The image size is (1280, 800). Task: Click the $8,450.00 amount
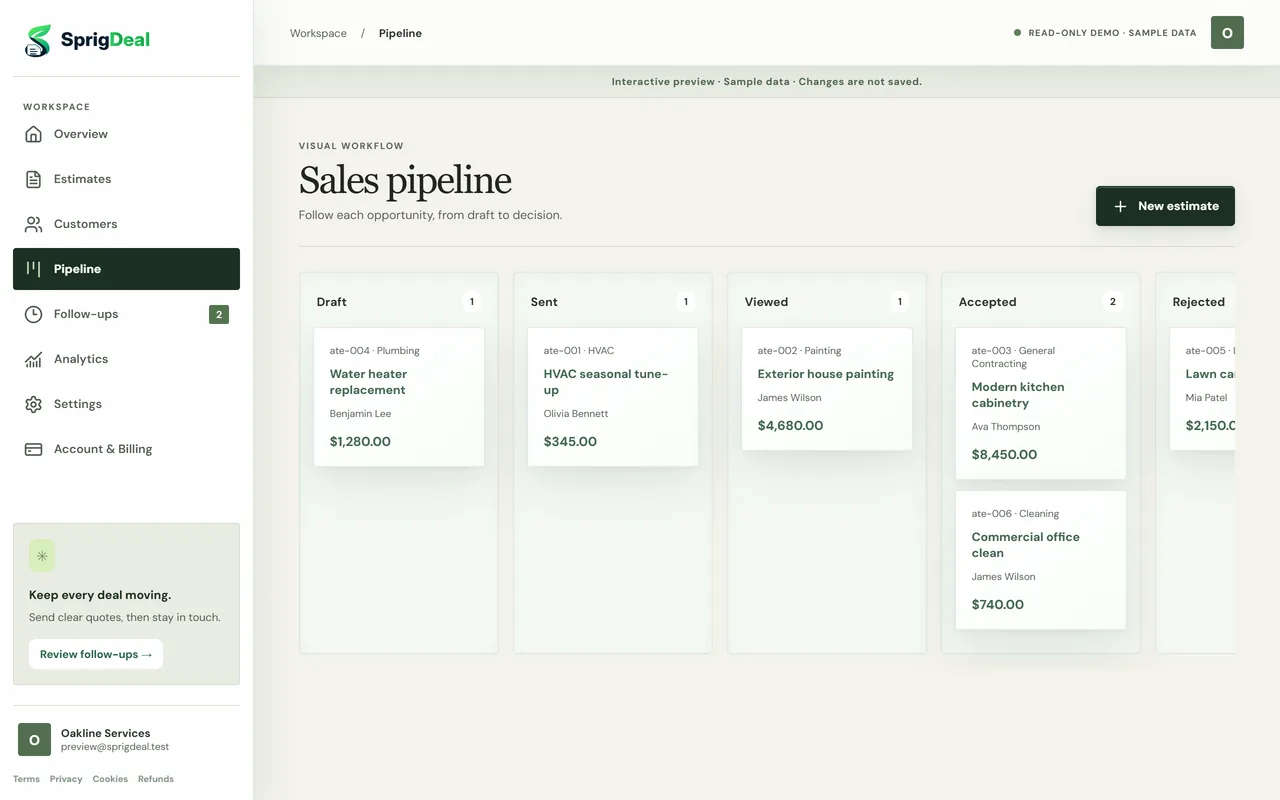coord(1004,454)
